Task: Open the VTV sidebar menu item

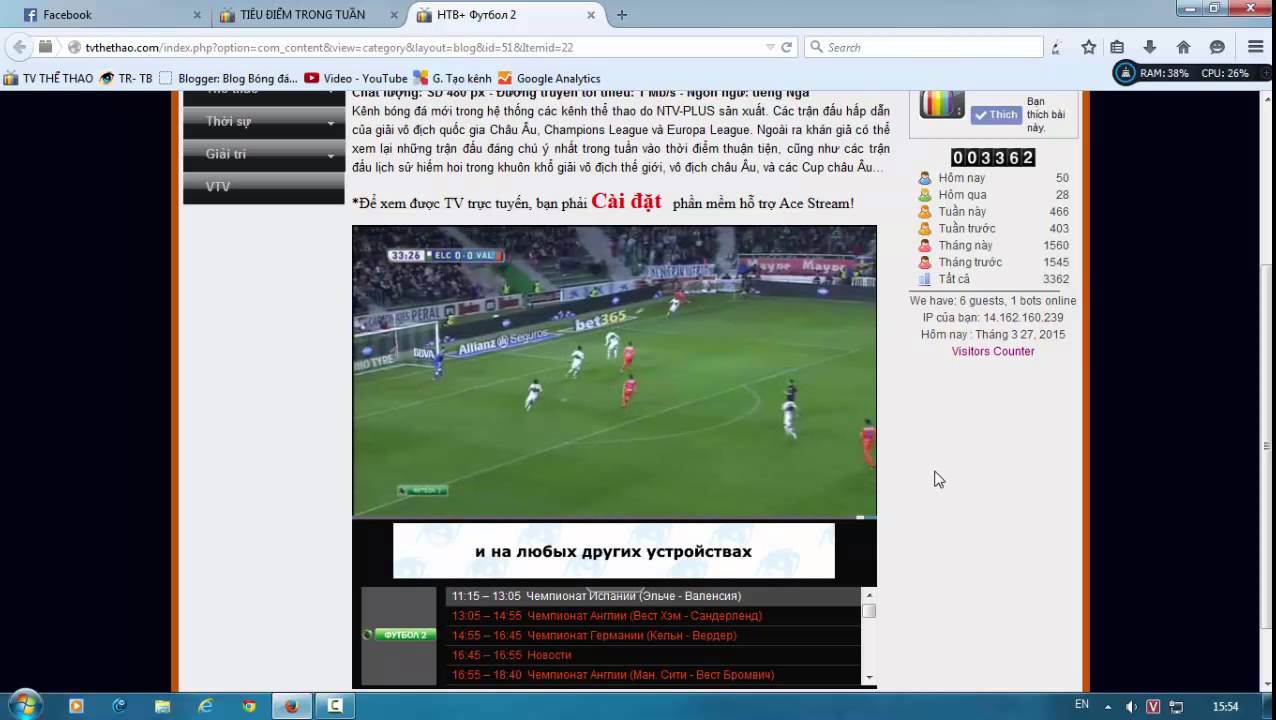Action: coord(264,187)
